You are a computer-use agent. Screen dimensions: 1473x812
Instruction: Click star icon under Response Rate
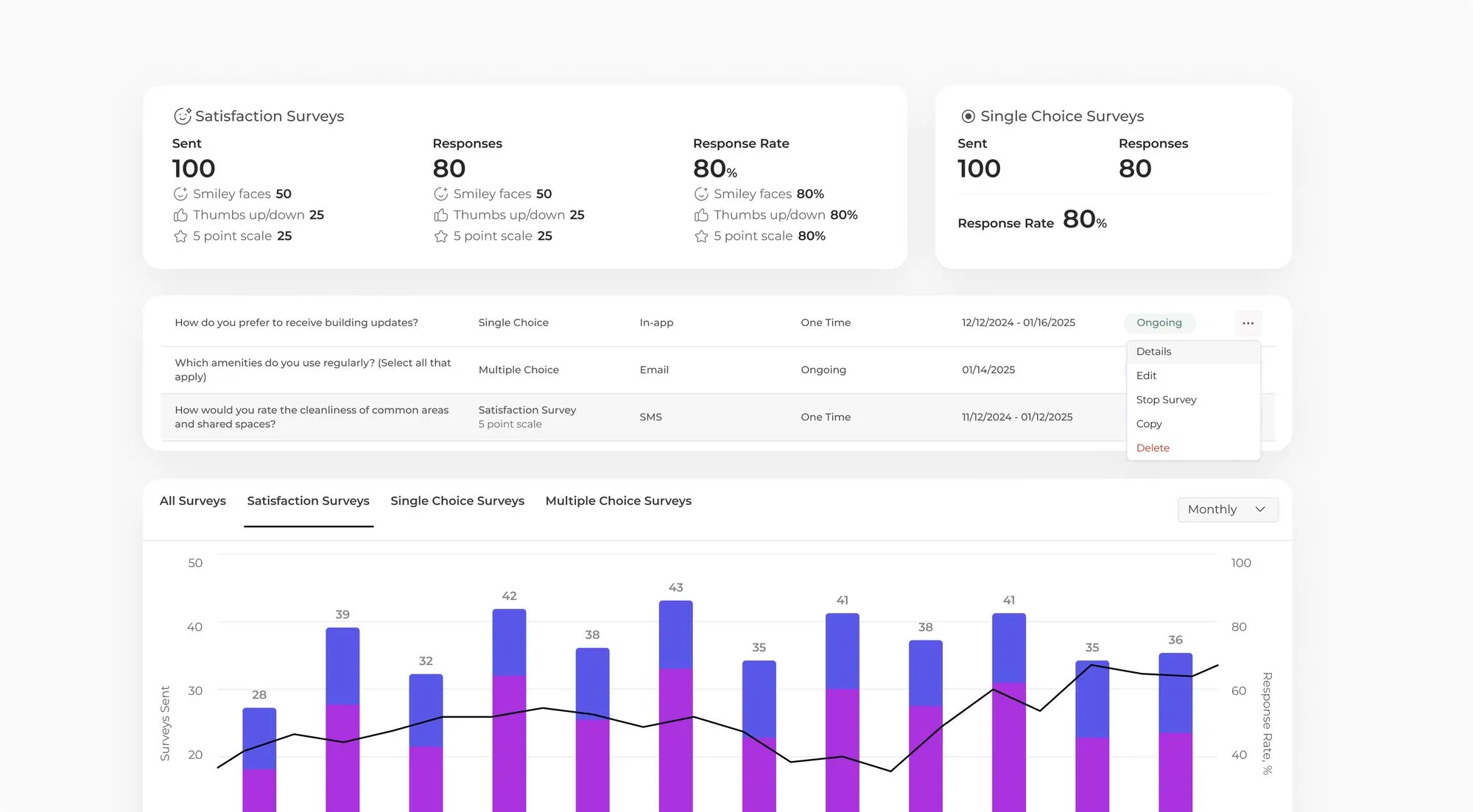701,236
